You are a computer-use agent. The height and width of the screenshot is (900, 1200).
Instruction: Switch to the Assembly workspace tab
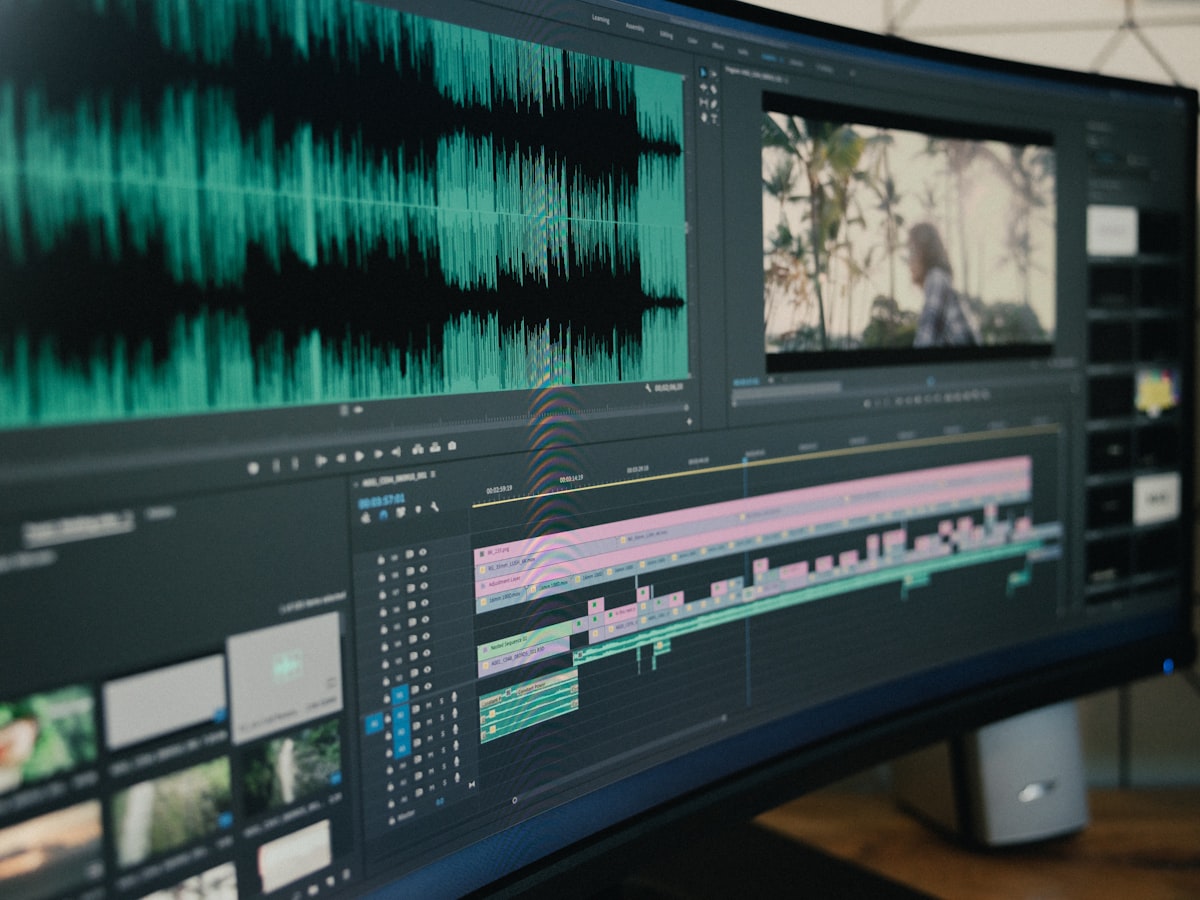pos(635,27)
